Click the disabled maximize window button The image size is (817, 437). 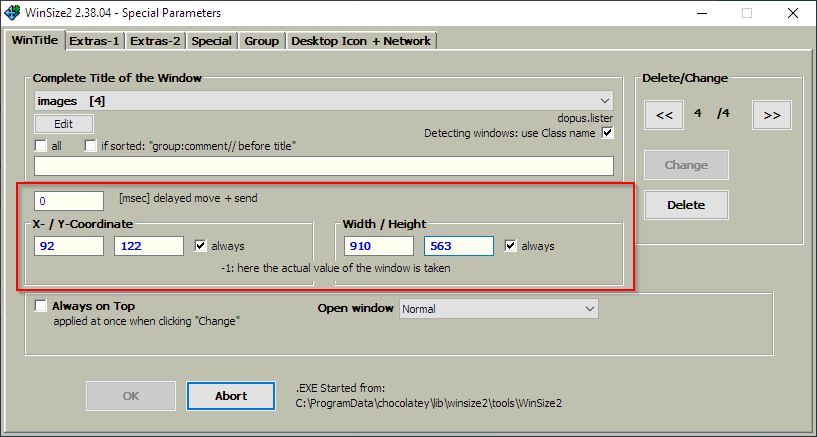coord(747,13)
